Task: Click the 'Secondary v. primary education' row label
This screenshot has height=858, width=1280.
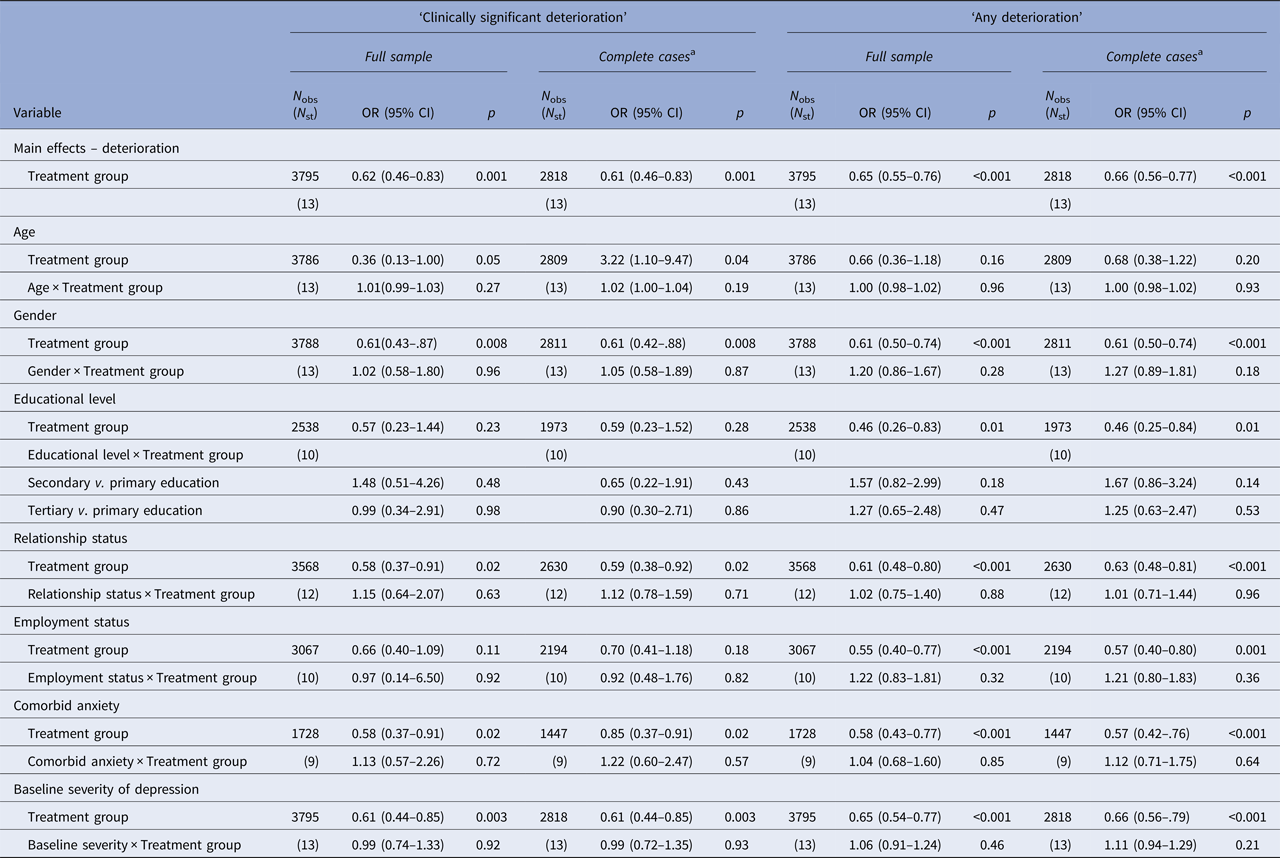Action: (x=123, y=483)
